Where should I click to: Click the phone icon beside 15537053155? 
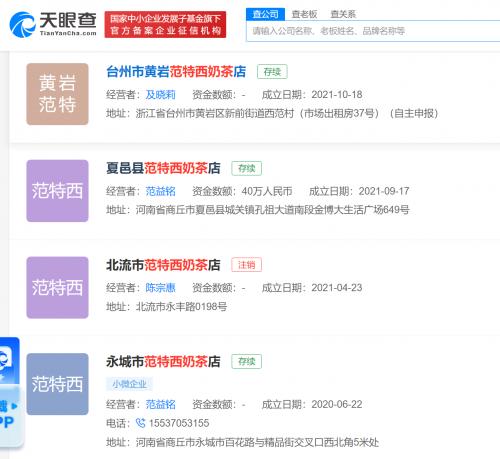141,423
